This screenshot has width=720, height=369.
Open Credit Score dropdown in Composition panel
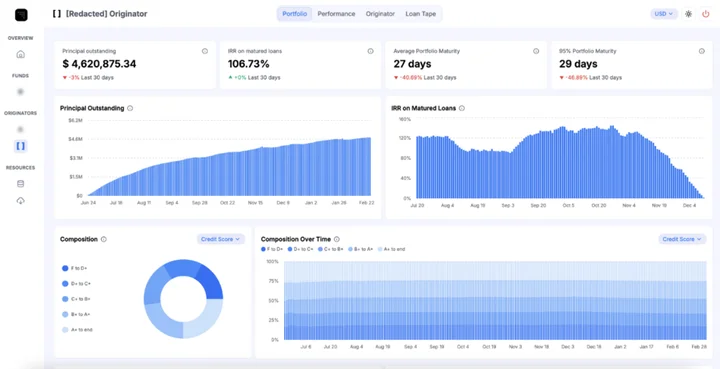[x=221, y=239]
